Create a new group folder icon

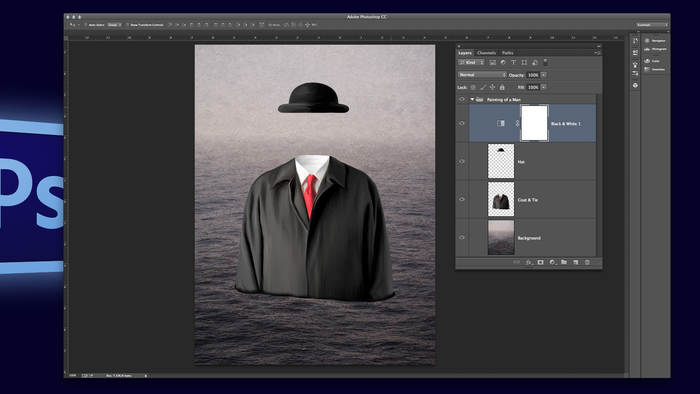[564, 262]
